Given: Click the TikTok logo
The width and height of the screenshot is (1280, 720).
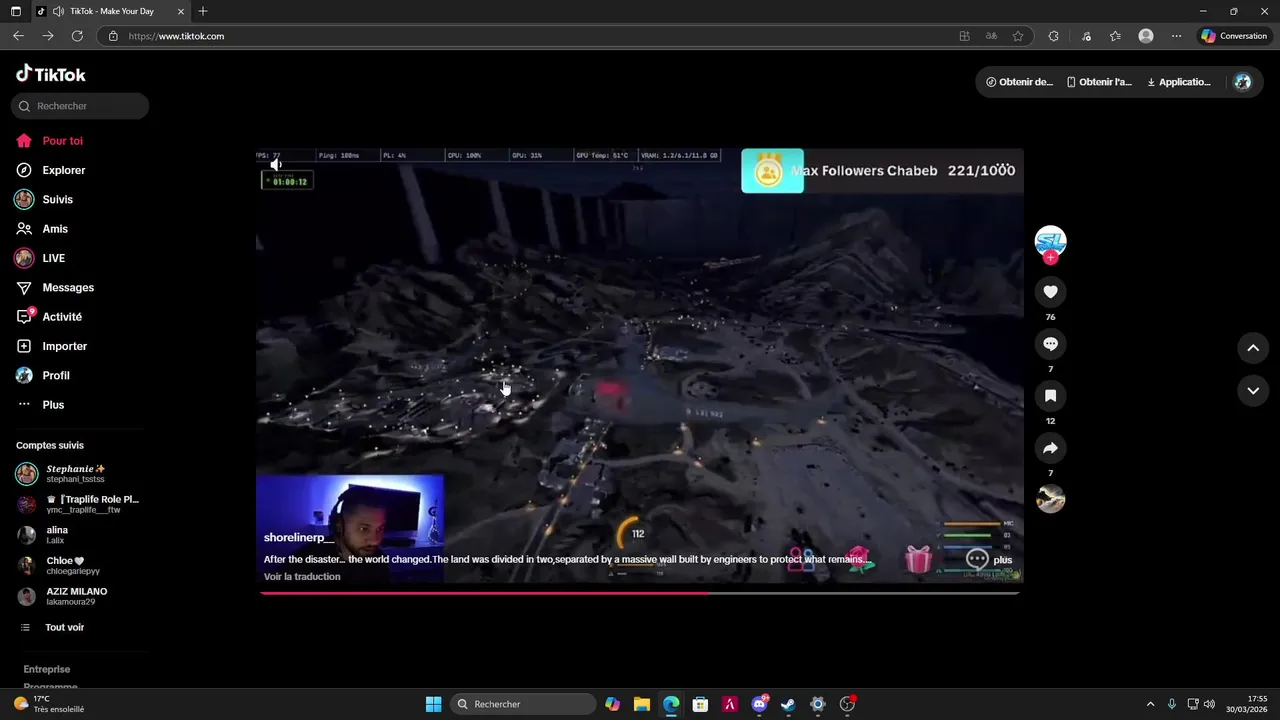Looking at the screenshot, I should [51, 74].
